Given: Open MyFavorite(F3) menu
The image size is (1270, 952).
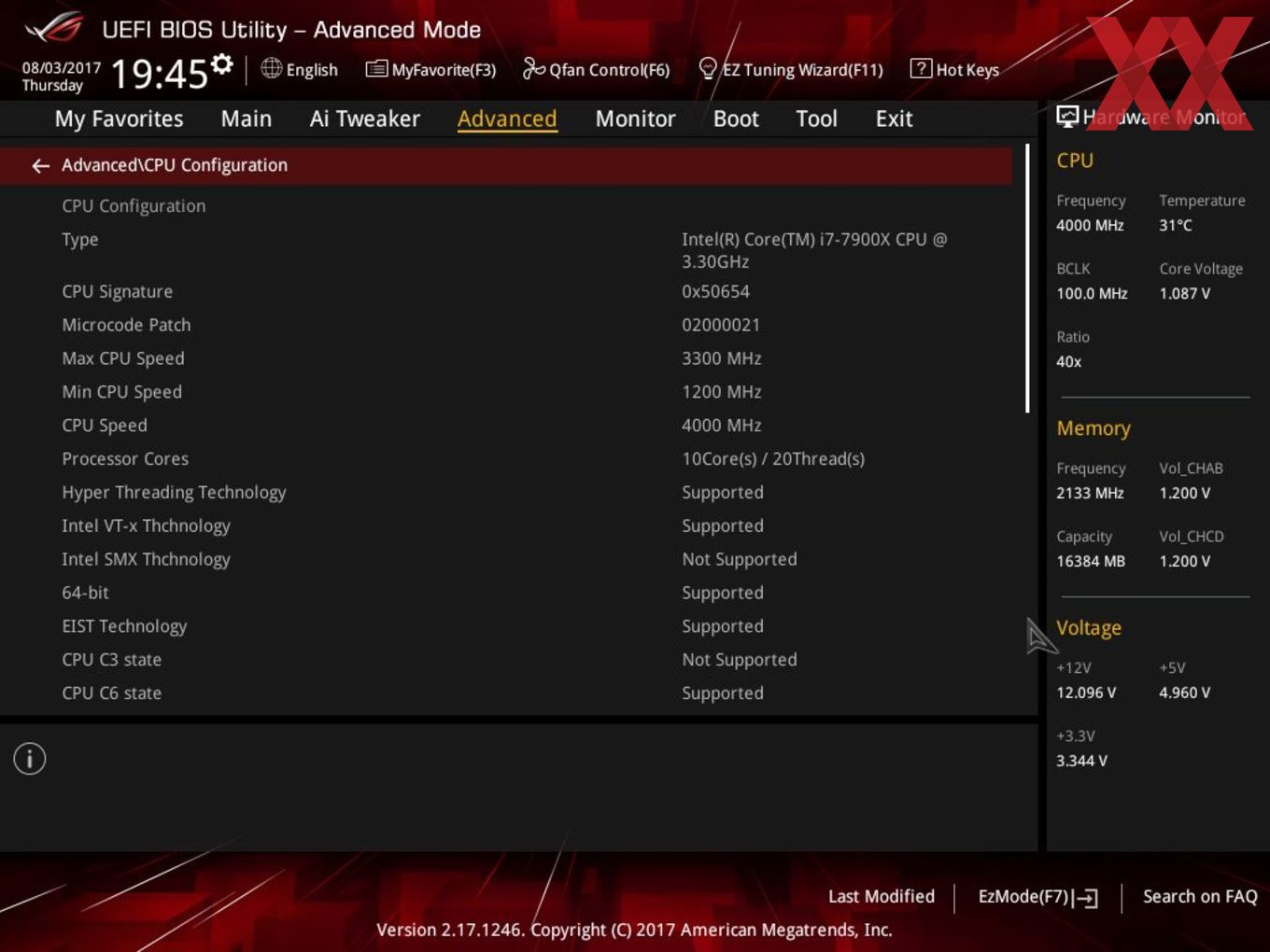Looking at the screenshot, I should 430,69.
